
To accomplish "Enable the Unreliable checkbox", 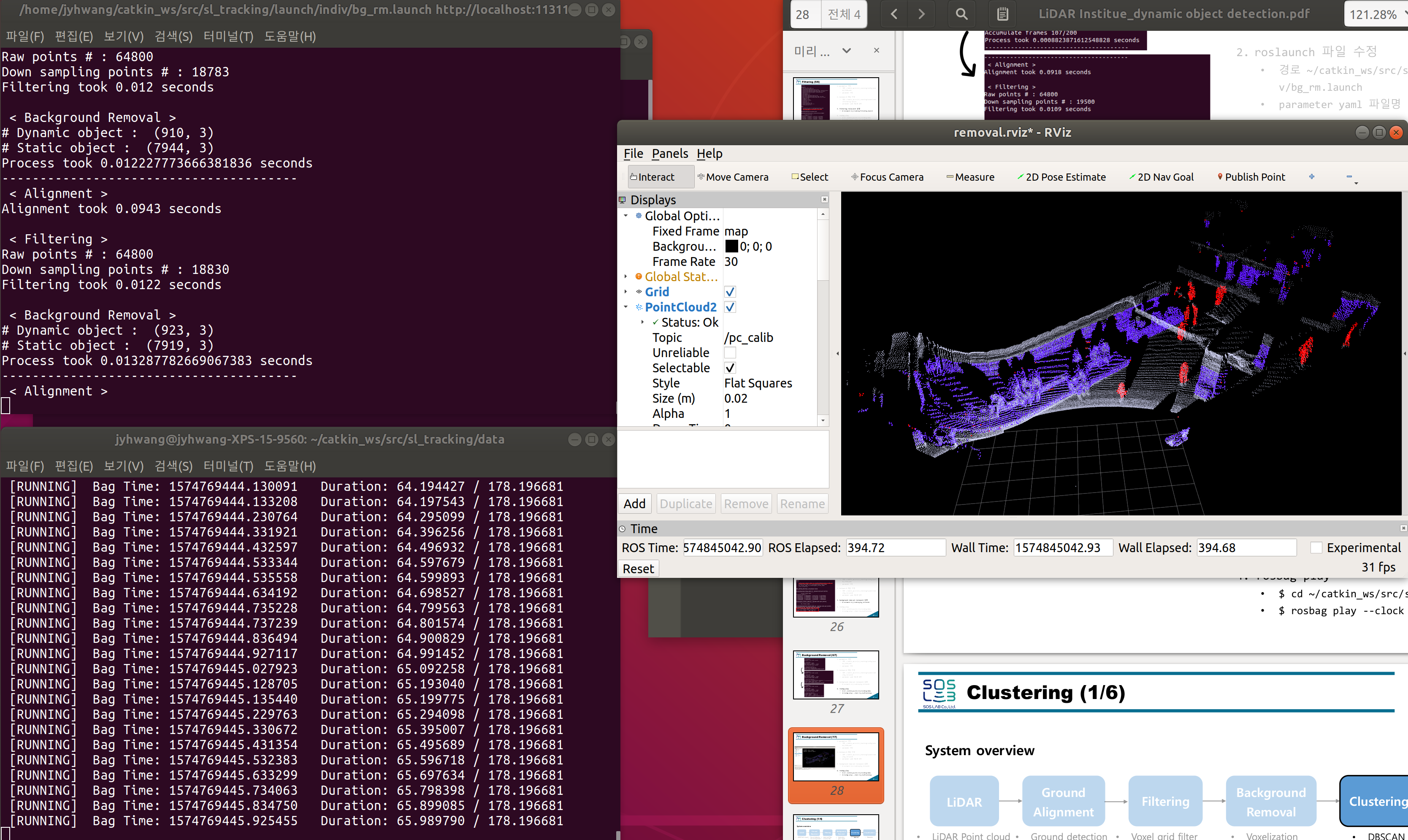I will coord(730,352).
